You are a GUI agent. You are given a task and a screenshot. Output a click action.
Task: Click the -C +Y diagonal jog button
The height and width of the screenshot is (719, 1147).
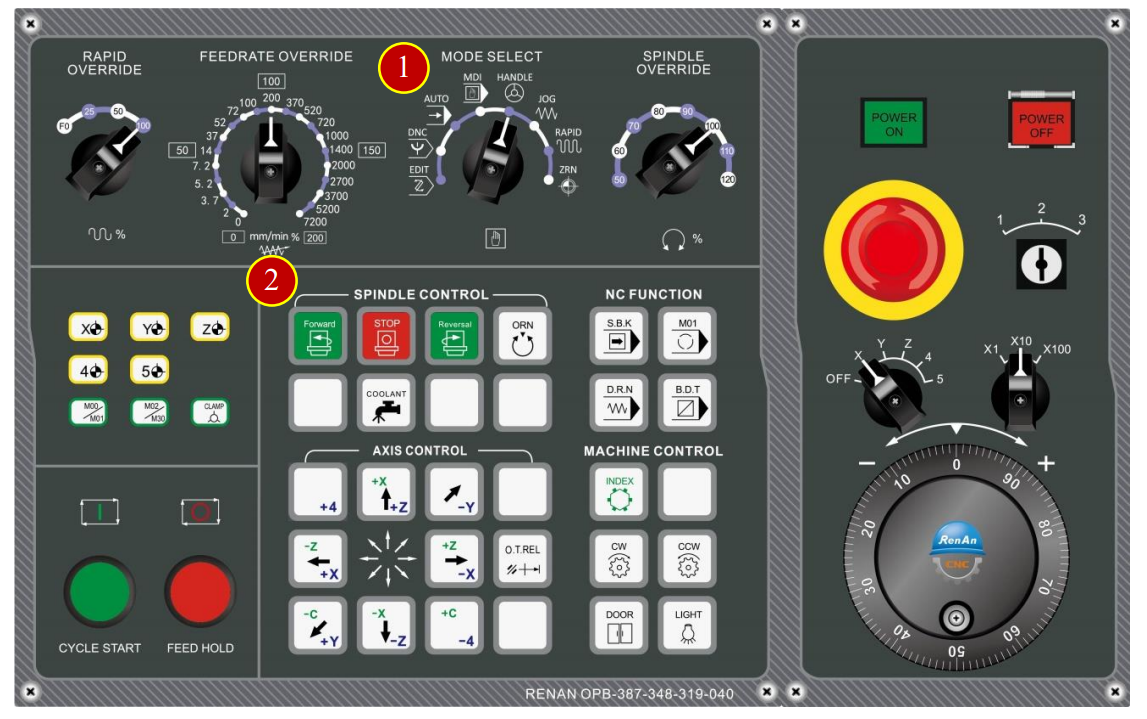coord(318,626)
